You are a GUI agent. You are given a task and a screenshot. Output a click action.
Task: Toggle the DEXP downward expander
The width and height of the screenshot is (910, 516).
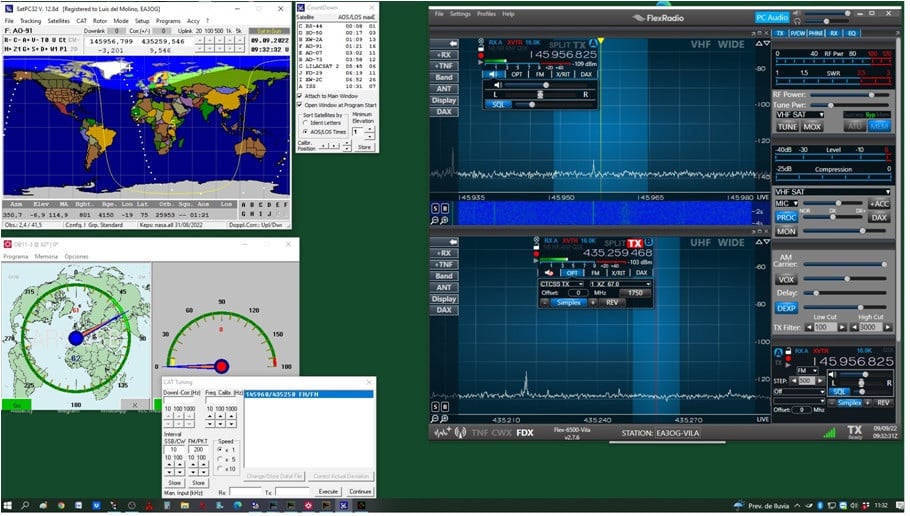786,308
